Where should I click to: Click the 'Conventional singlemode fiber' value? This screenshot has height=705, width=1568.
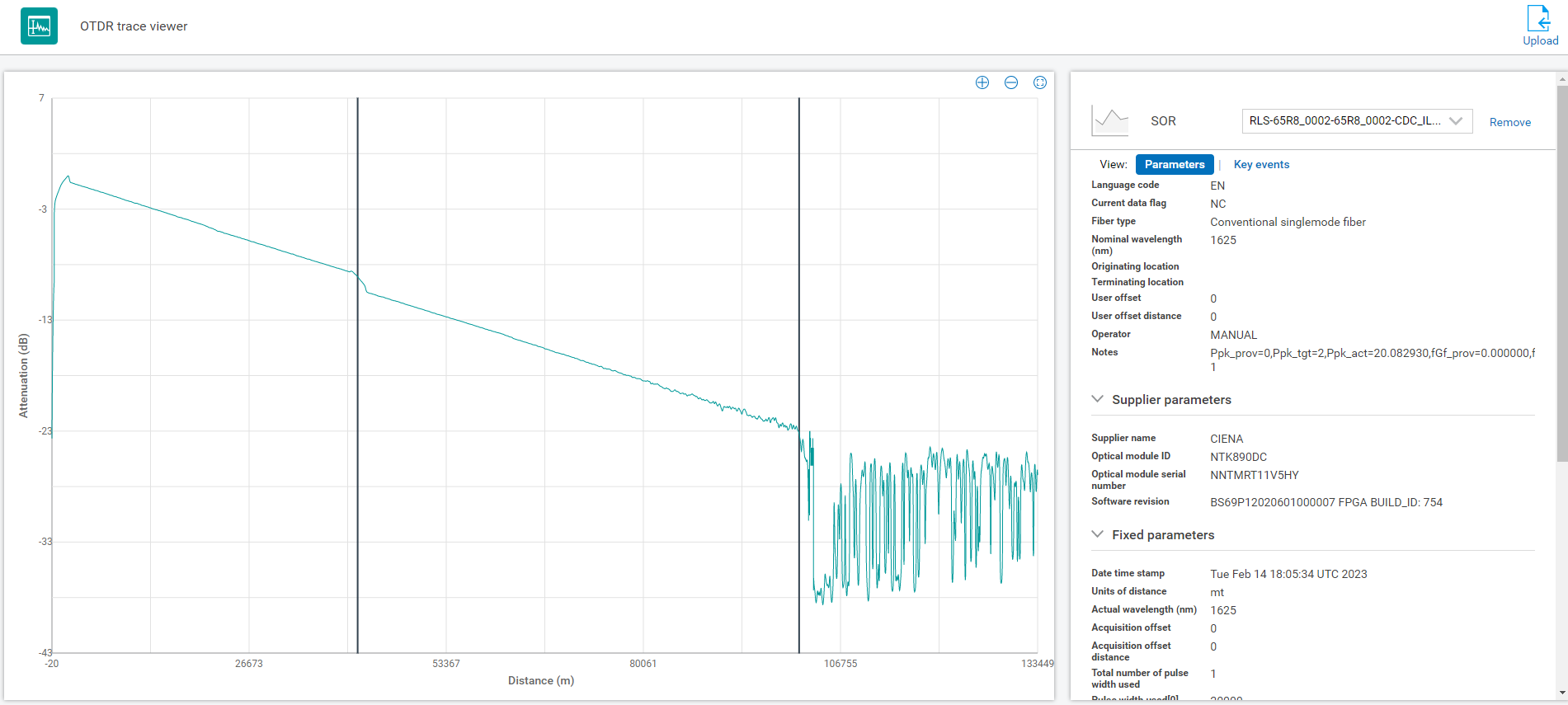pos(1288,222)
